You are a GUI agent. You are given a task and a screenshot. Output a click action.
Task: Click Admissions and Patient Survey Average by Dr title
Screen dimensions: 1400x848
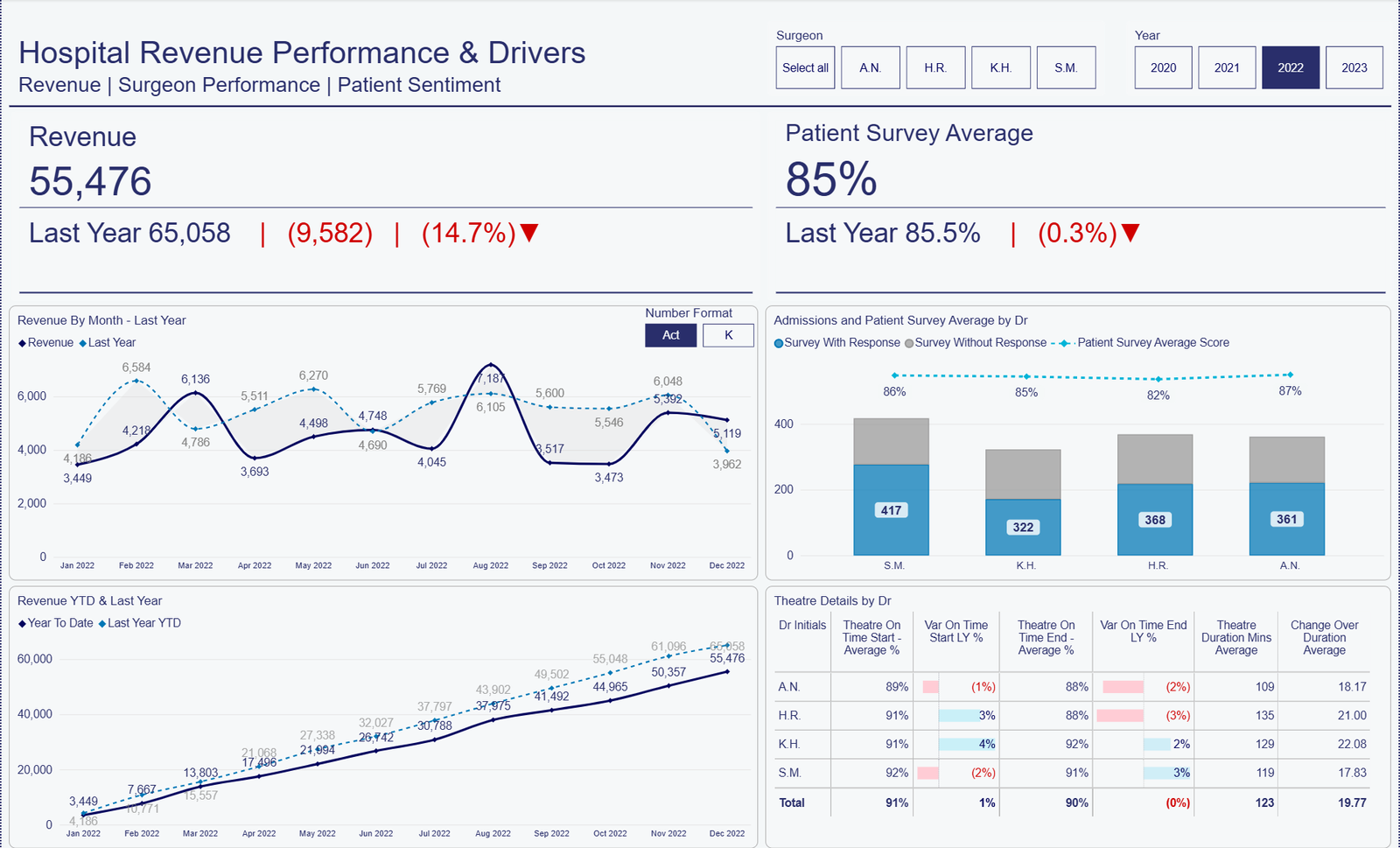(x=900, y=320)
